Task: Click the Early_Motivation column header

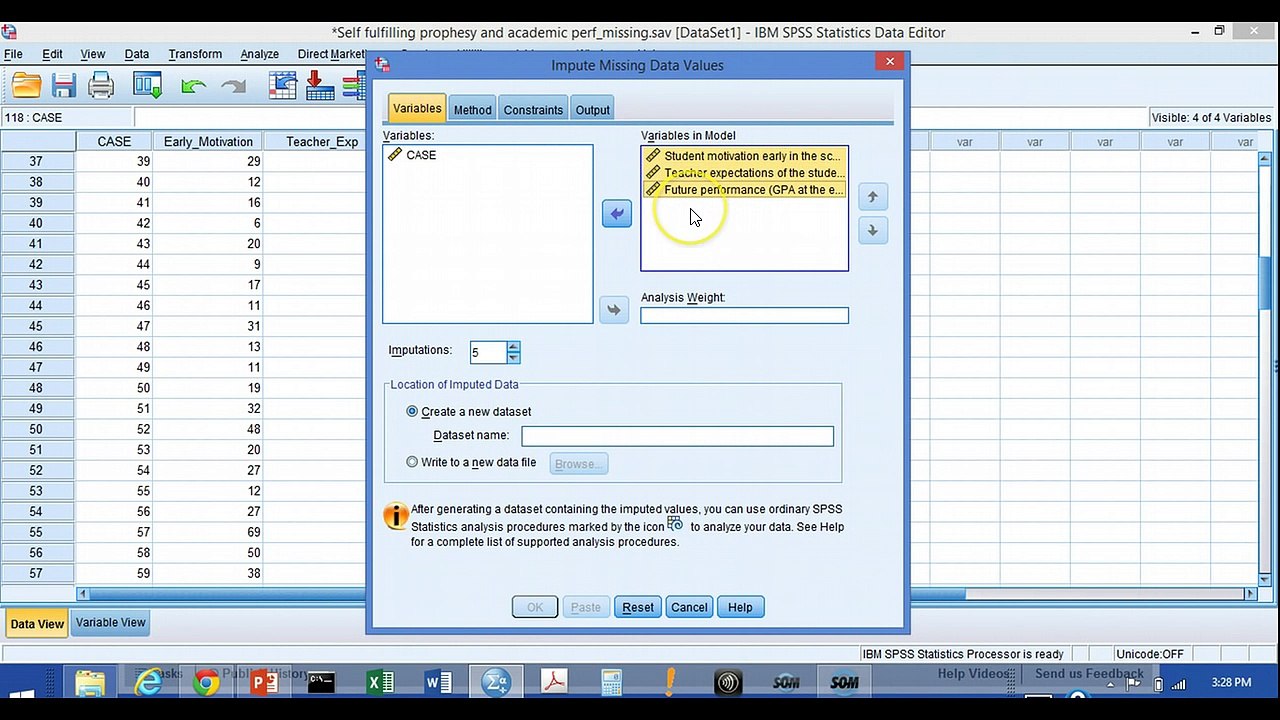Action: coord(208,141)
